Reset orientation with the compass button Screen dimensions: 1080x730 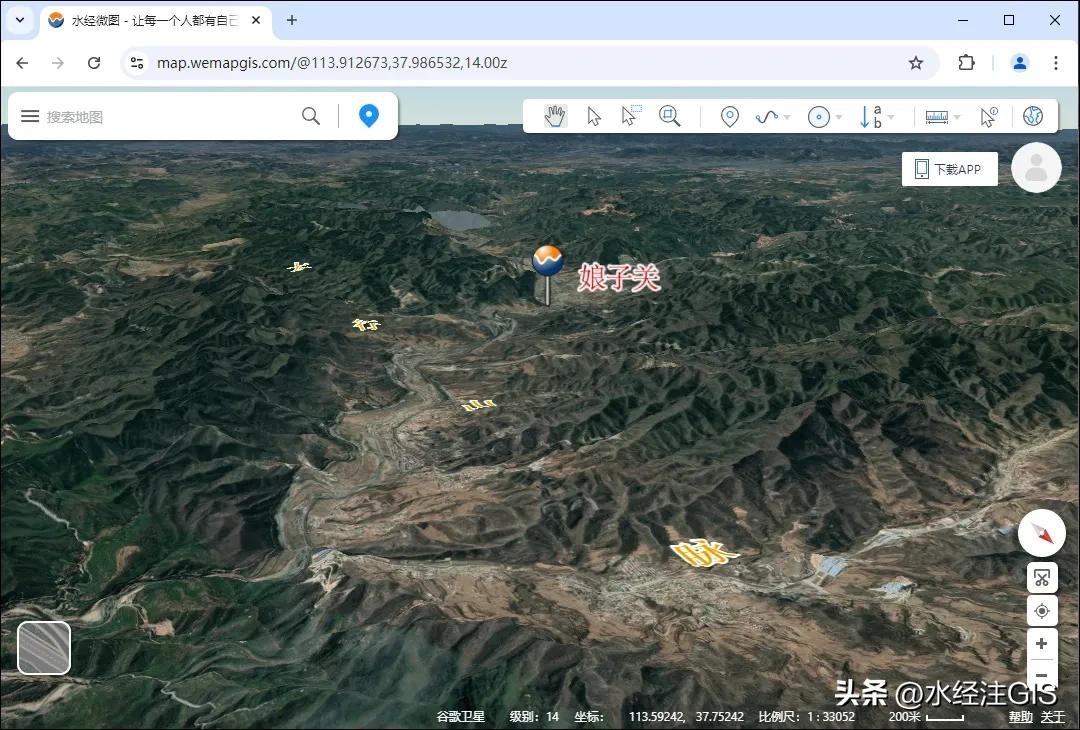tap(1041, 535)
